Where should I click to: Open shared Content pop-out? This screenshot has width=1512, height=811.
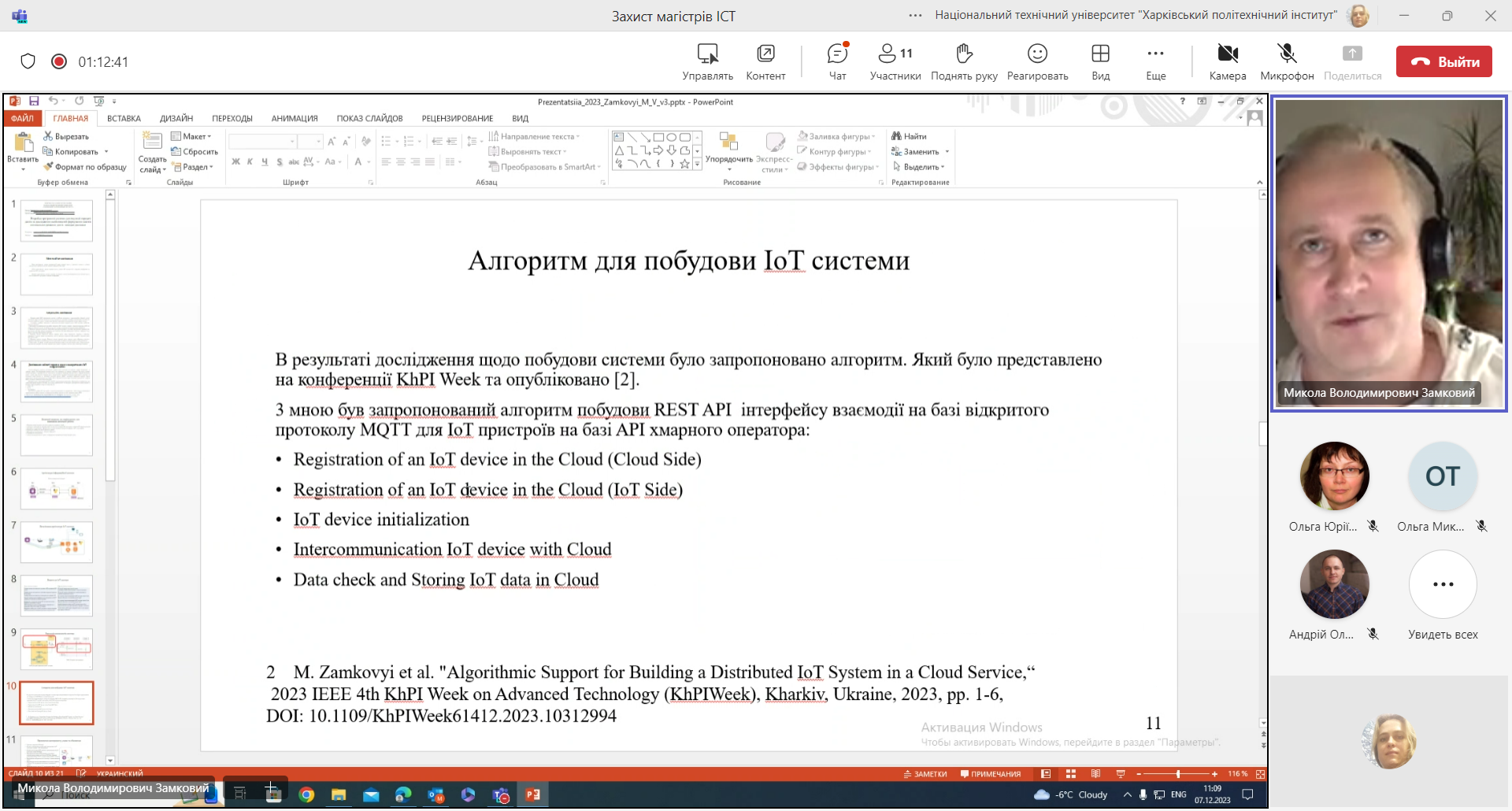tap(765, 61)
